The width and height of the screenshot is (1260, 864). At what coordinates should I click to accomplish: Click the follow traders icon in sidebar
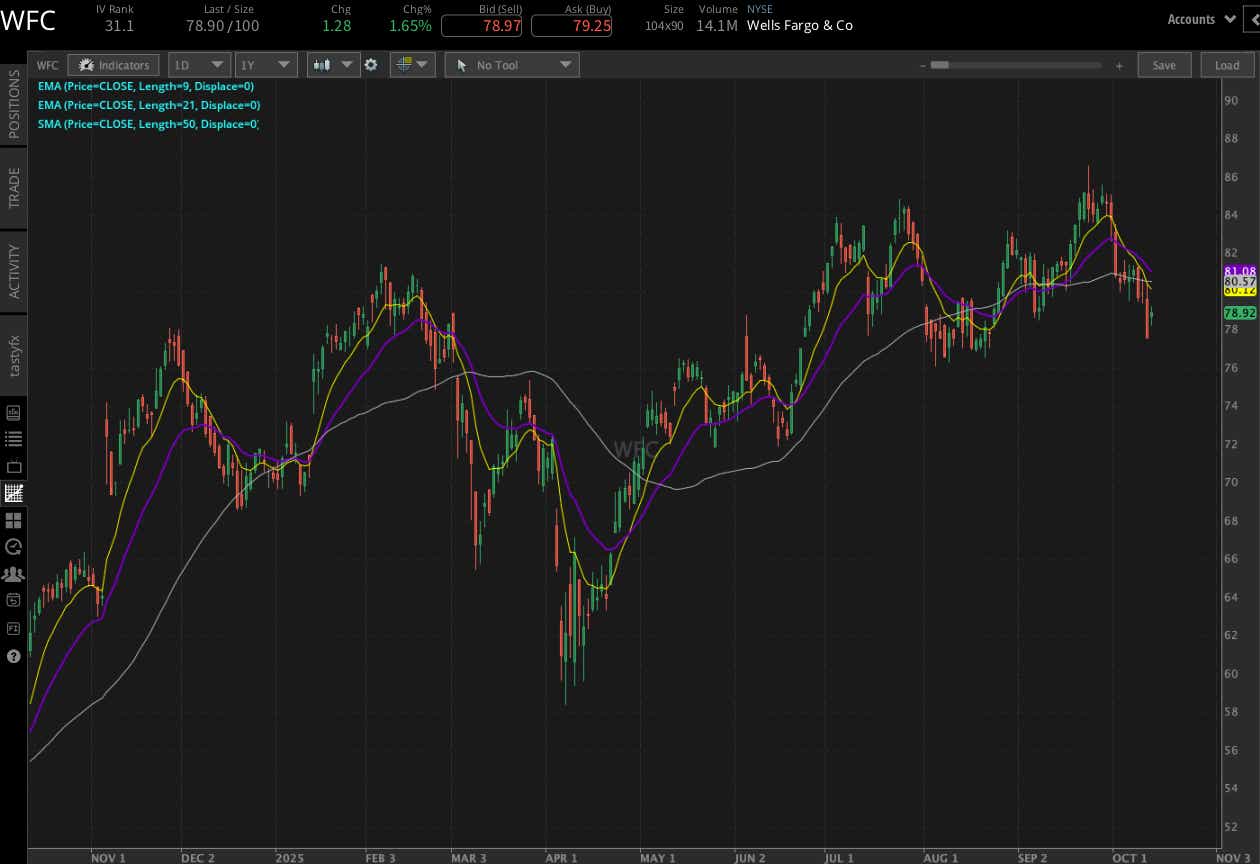(x=13, y=574)
